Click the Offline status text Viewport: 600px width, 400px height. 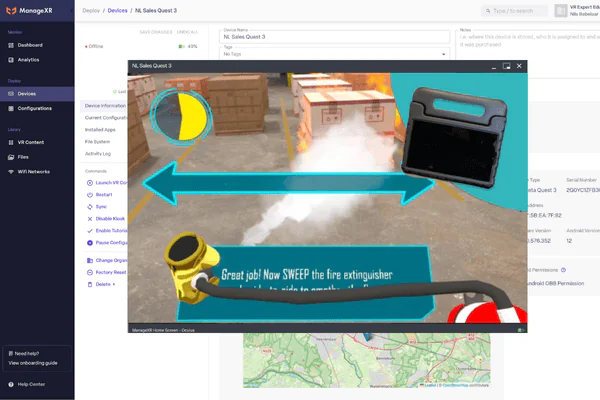96,46
